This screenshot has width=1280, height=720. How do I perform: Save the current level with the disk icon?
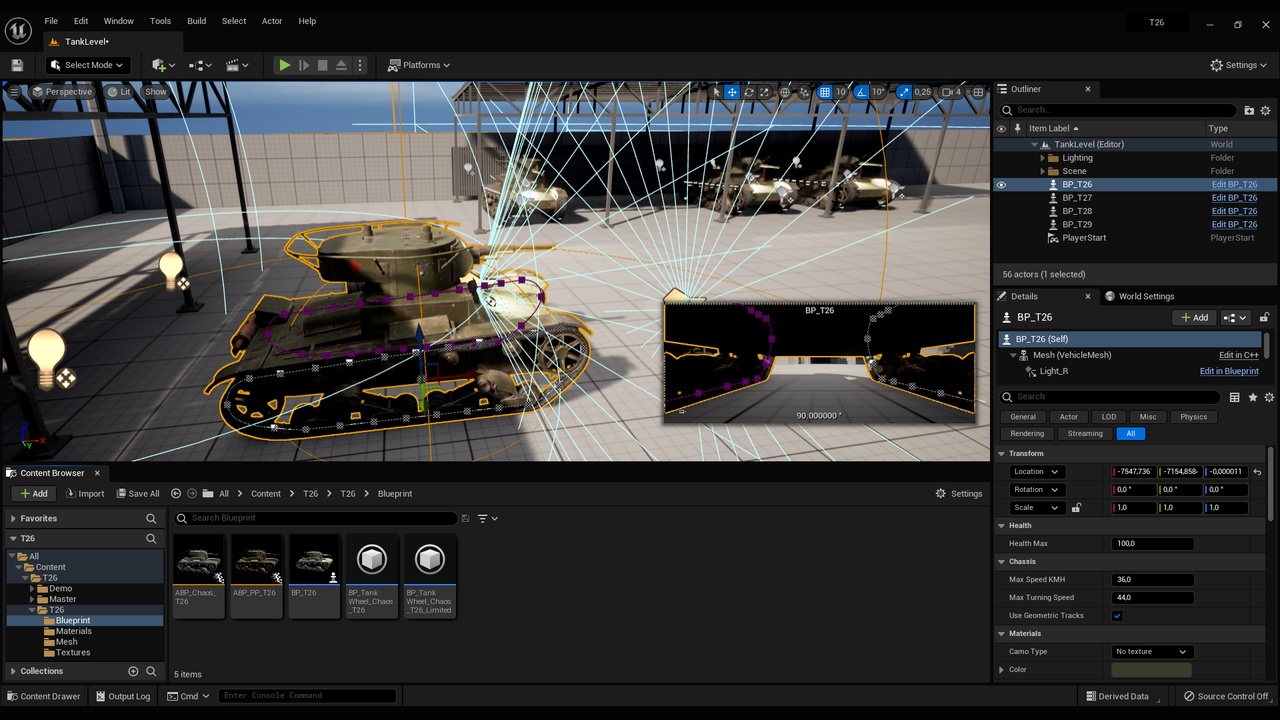[x=17, y=65]
